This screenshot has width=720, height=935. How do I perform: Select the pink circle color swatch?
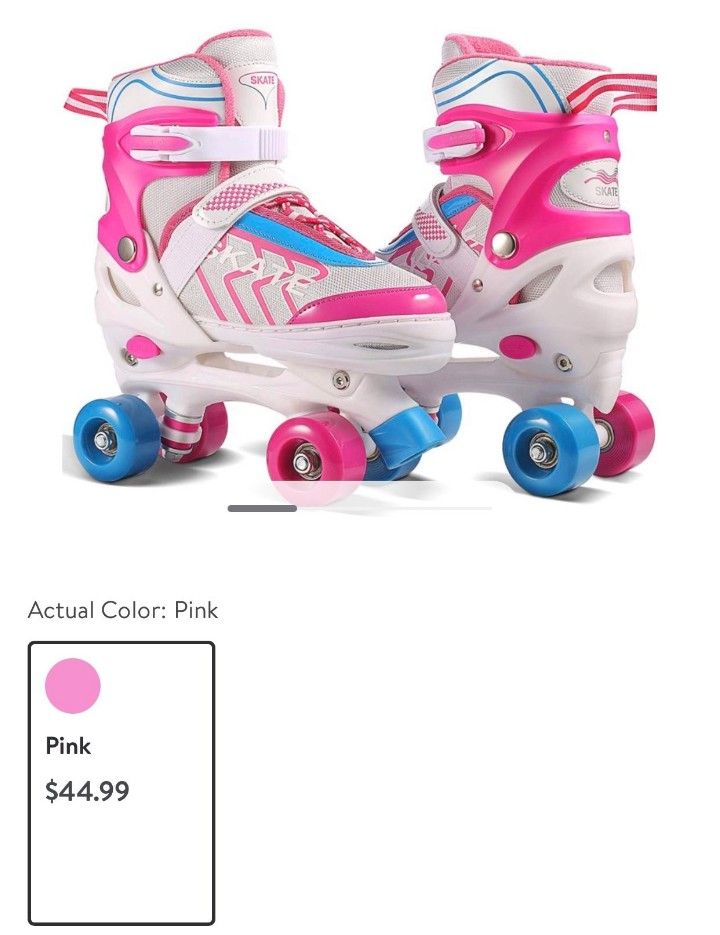(x=73, y=686)
